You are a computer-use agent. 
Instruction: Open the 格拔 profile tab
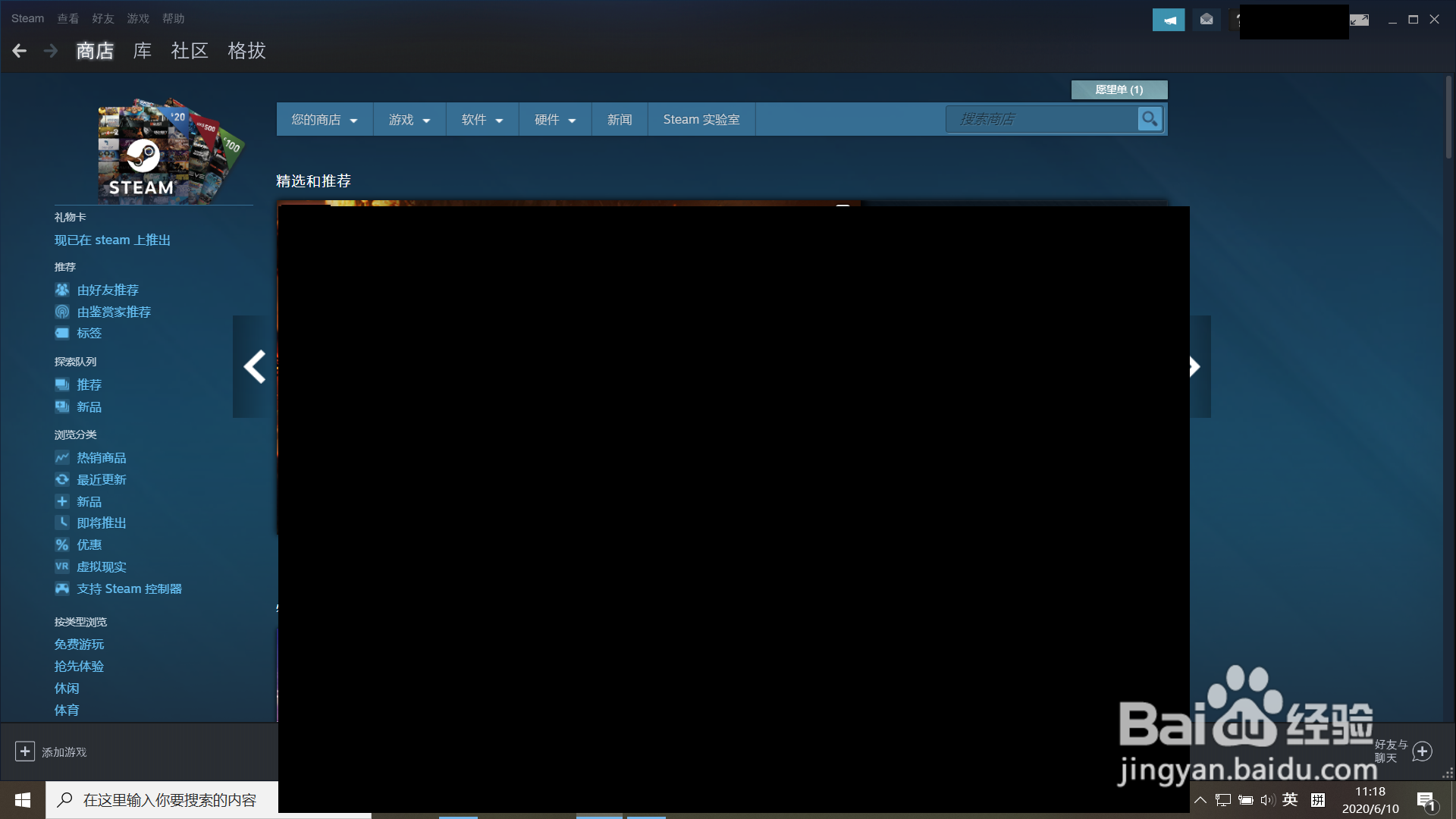246,51
